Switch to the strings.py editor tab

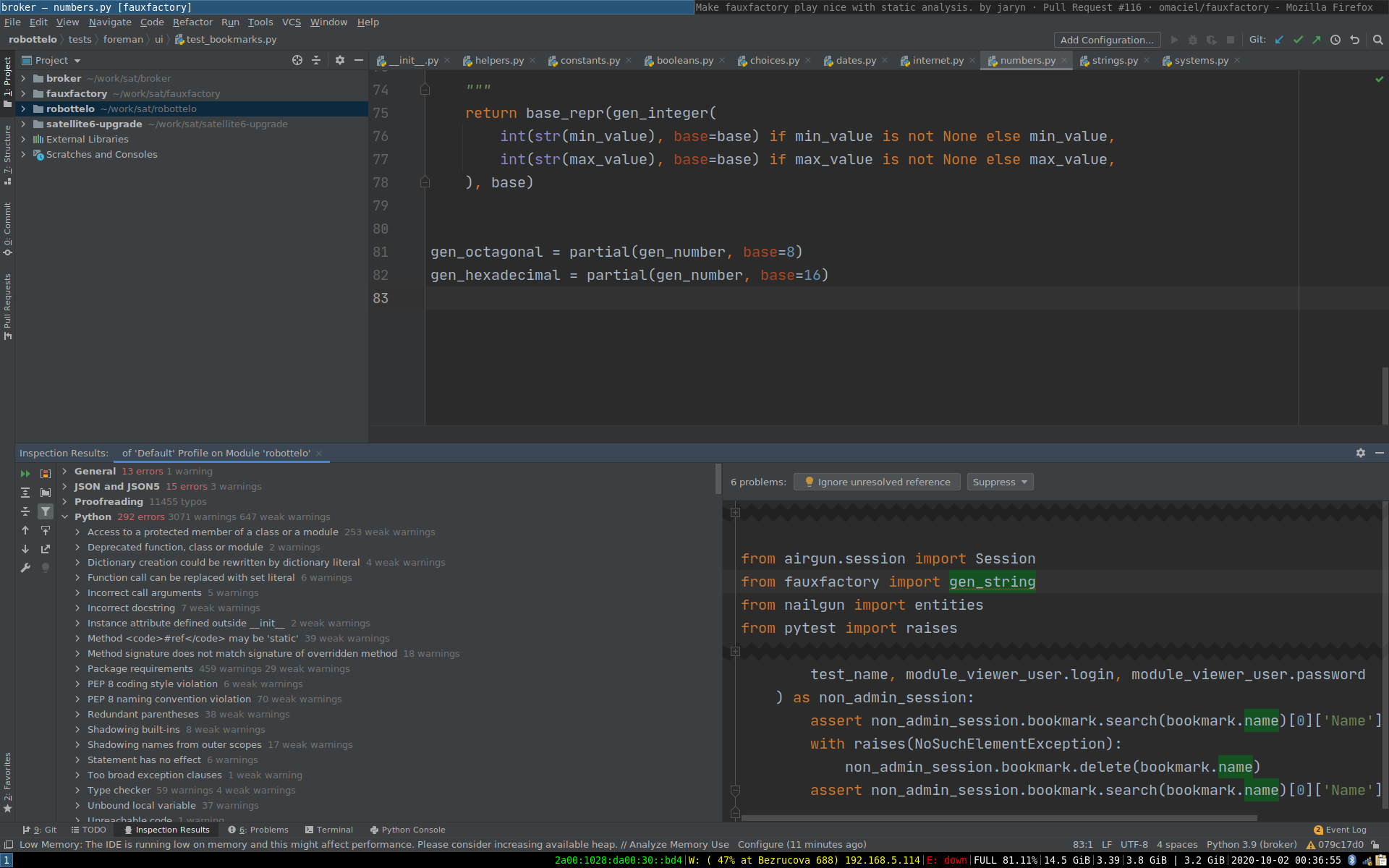tap(1114, 61)
